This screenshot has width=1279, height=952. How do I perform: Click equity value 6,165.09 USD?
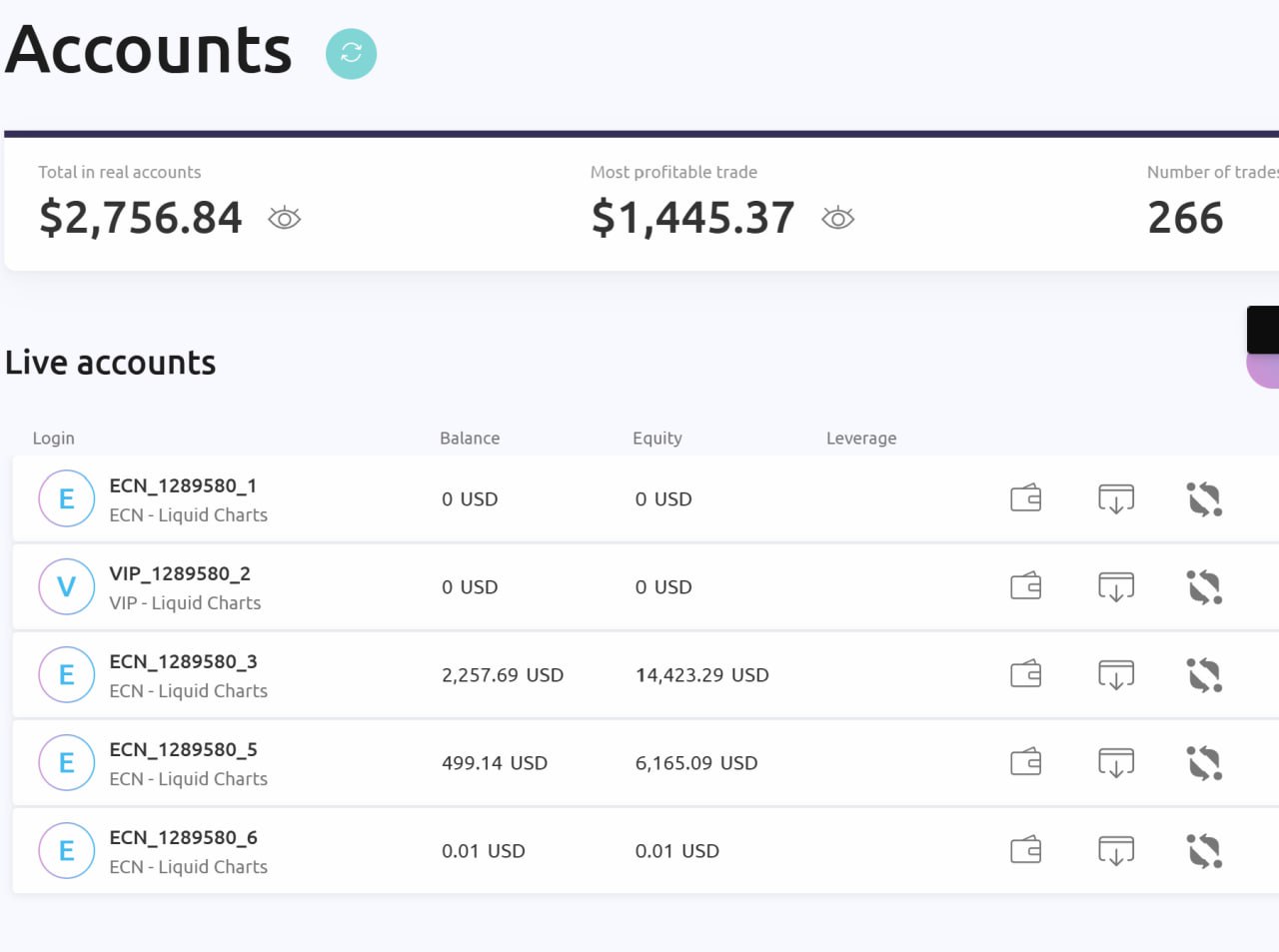pyautogui.click(x=696, y=763)
